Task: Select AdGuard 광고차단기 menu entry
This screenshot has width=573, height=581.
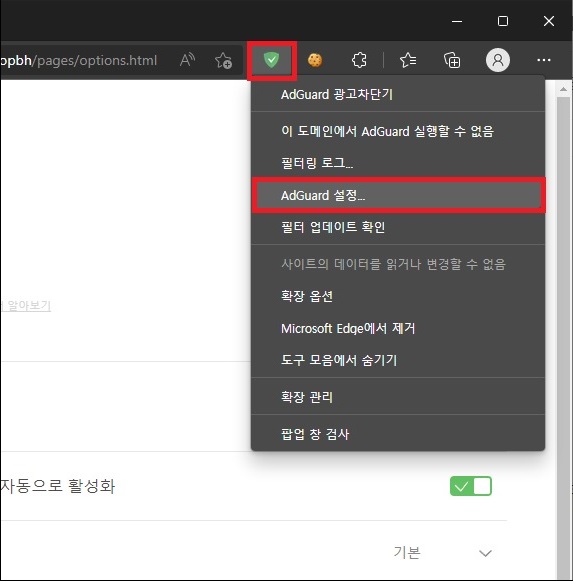Action: 398,94
